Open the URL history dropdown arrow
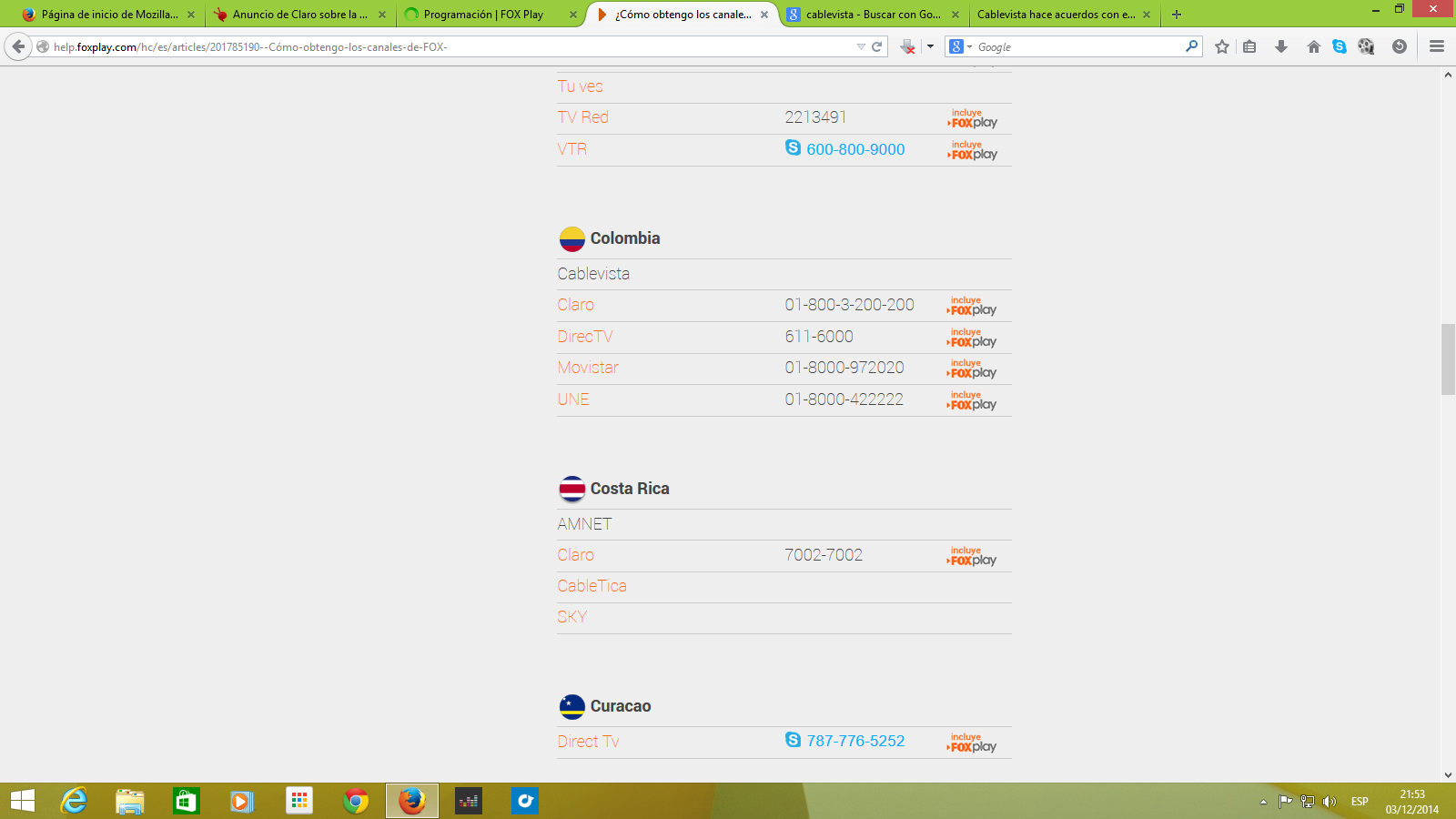1456x819 pixels. [861, 46]
